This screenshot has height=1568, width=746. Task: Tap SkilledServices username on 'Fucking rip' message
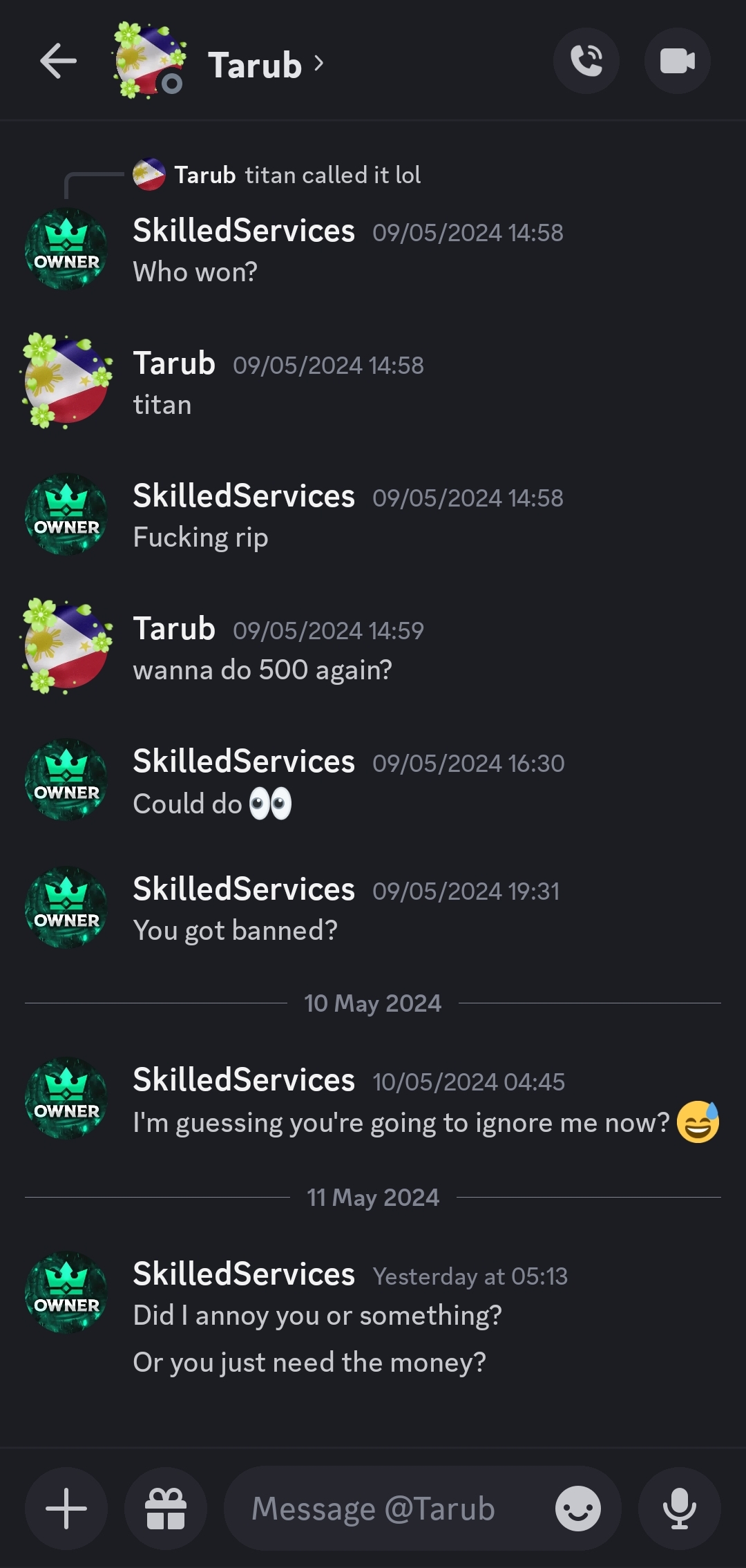click(244, 496)
